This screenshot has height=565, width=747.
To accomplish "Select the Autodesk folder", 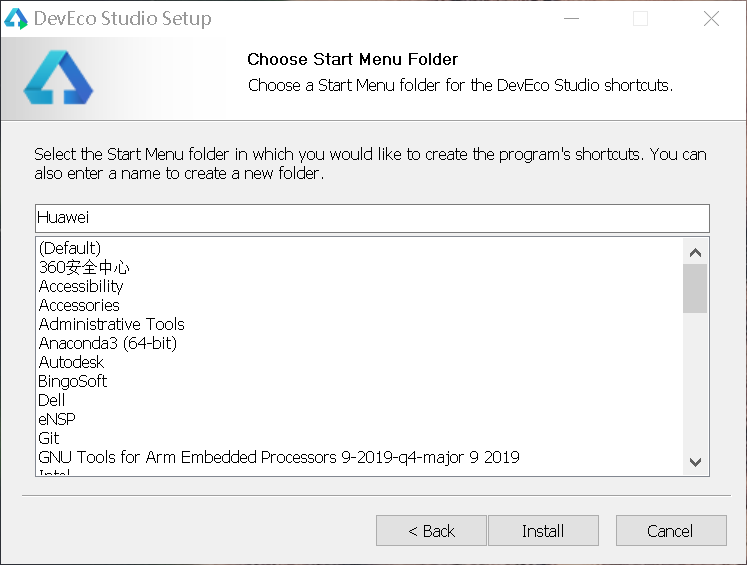I will (71, 362).
